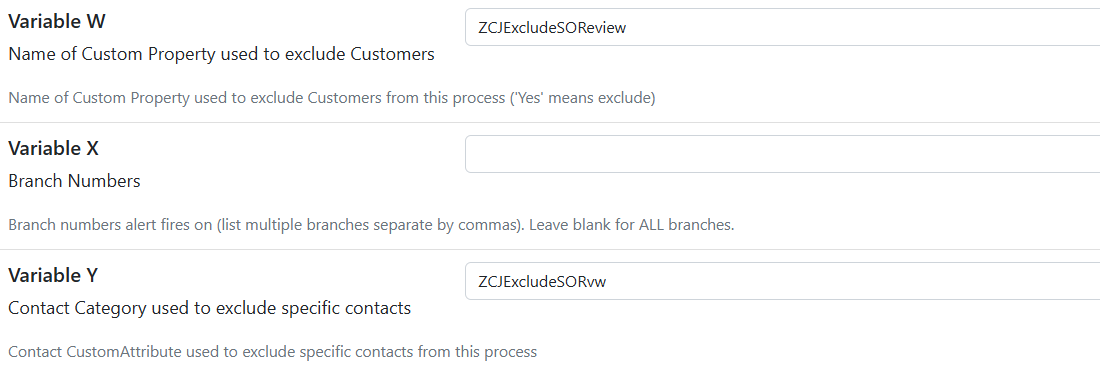Click into the Variable W input field
1100x371 pixels.
pos(782,27)
